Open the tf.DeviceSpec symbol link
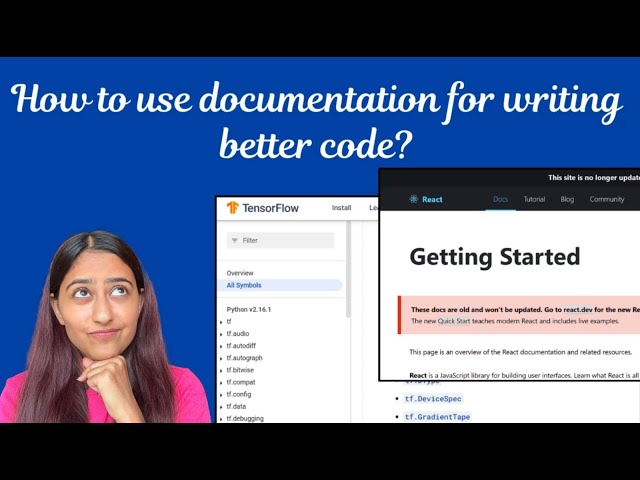The height and width of the screenshot is (480, 640). (x=433, y=399)
